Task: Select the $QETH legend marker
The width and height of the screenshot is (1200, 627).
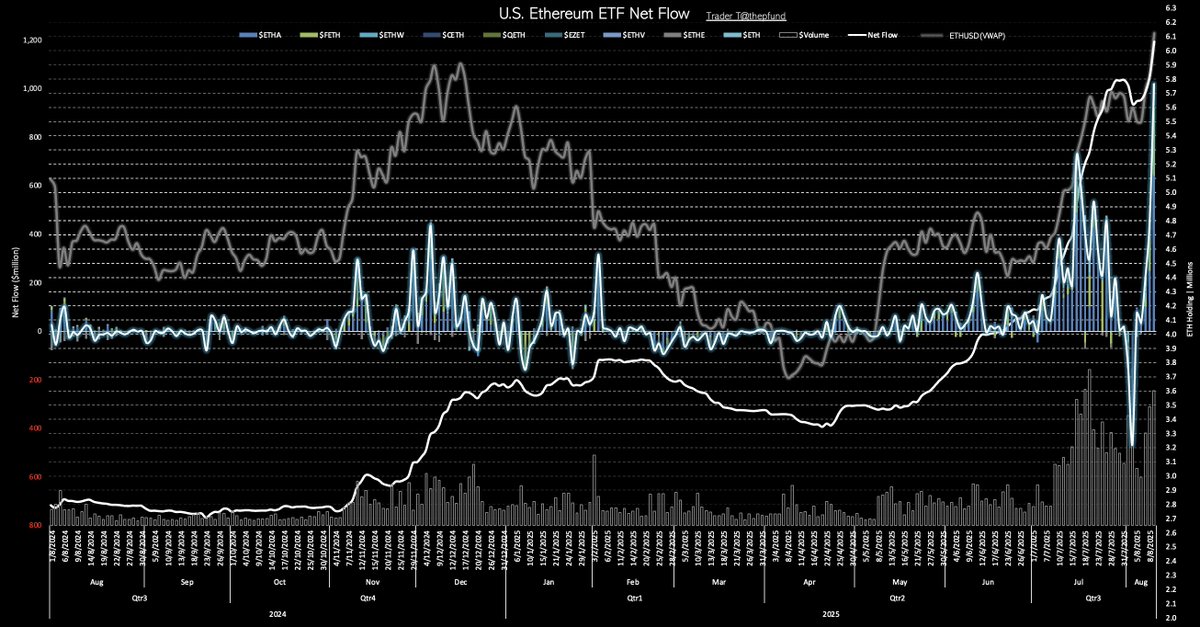Action: (492, 34)
